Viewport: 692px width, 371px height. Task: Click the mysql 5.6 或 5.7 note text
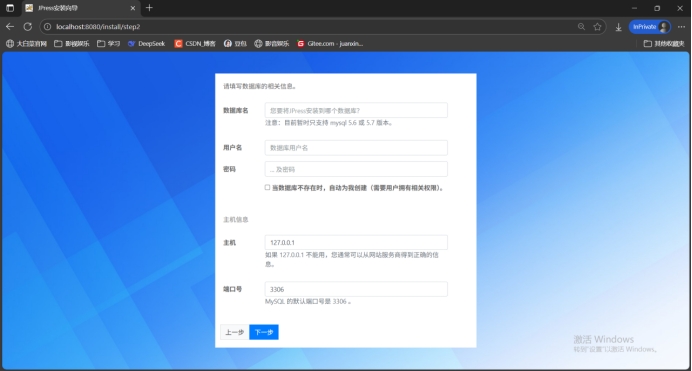coord(329,123)
